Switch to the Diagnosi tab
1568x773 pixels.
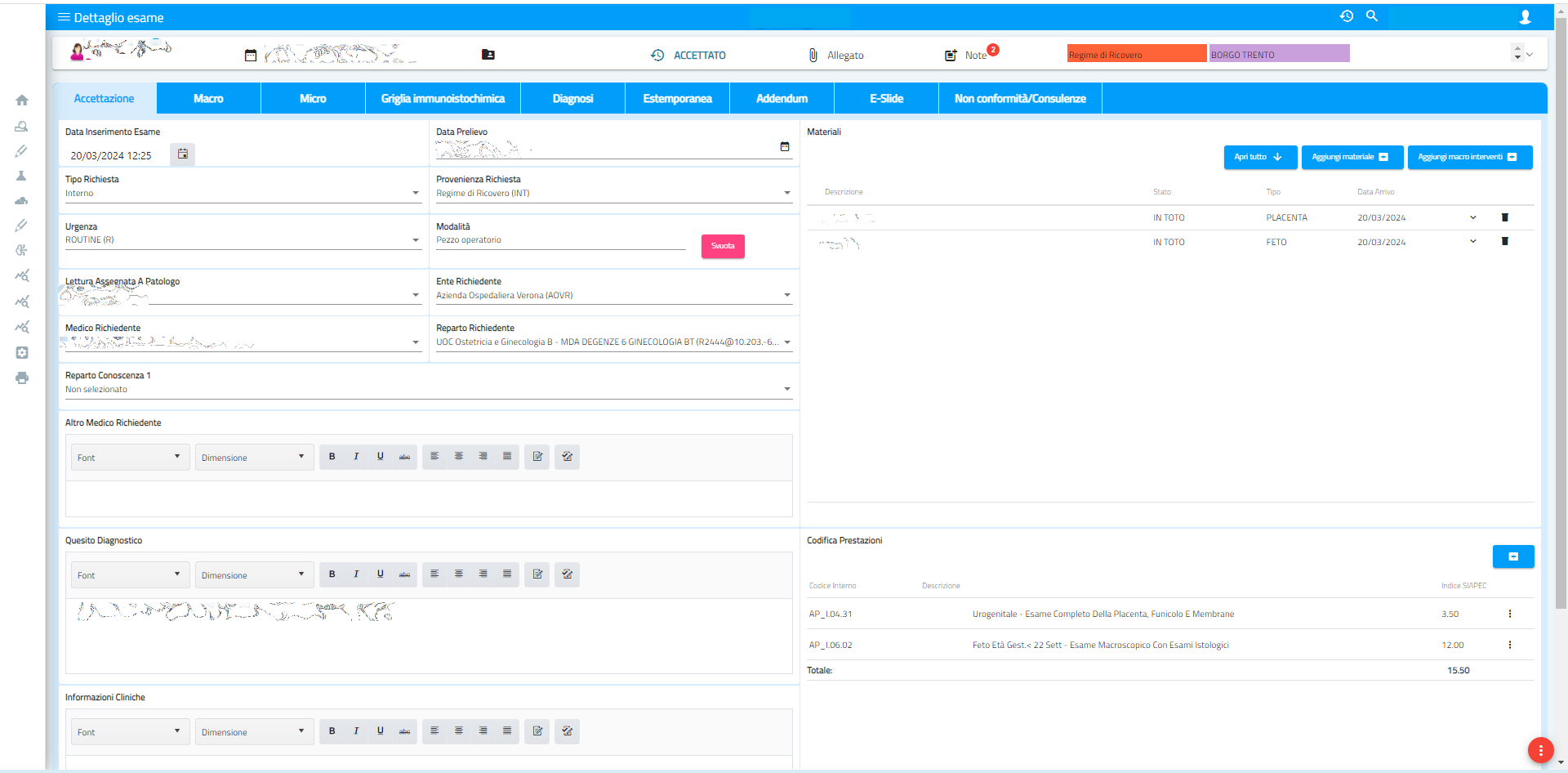pyautogui.click(x=572, y=99)
